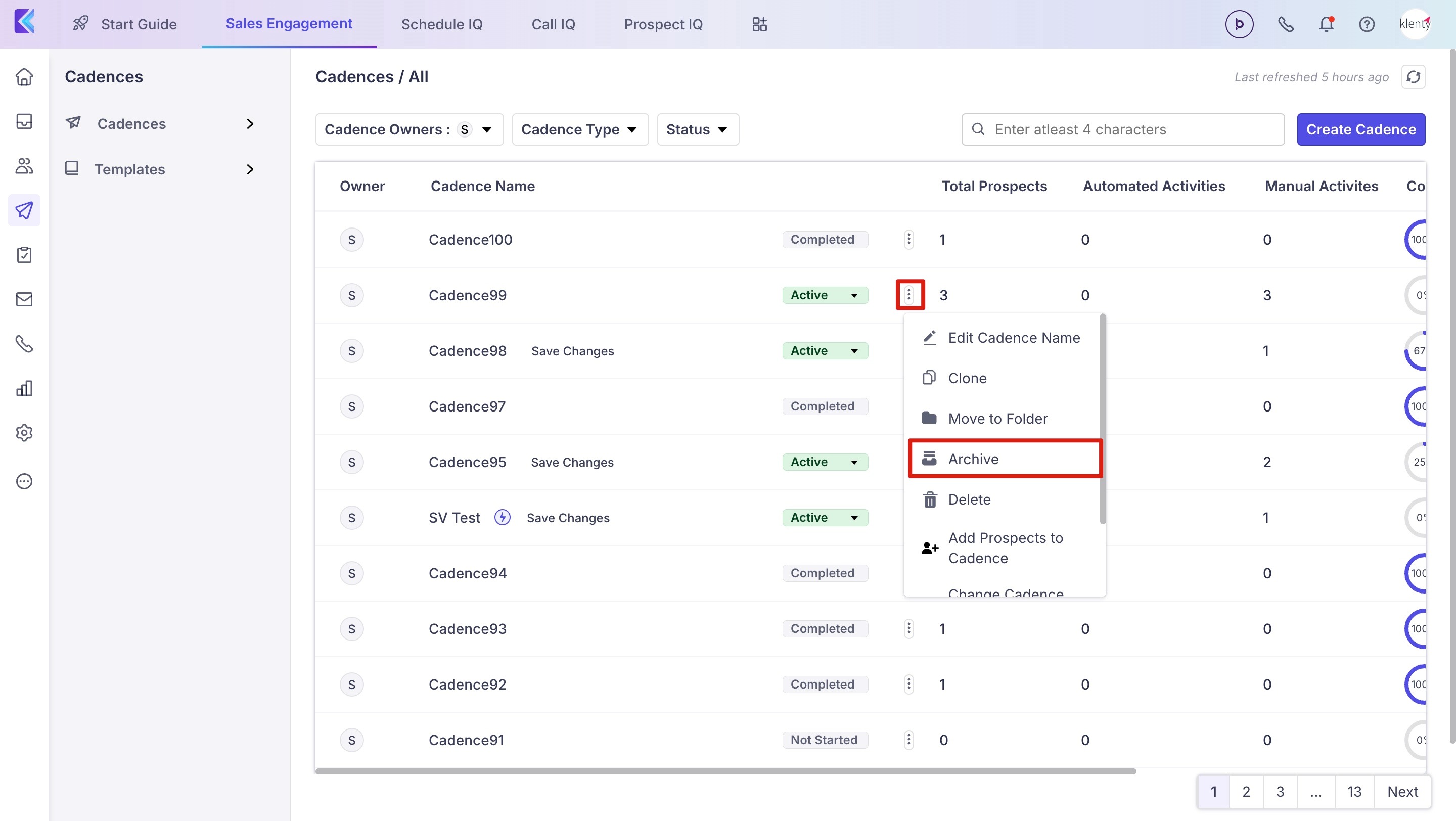This screenshot has height=821, width=1456.
Task: Click the Create Cadence button
Action: pos(1360,129)
